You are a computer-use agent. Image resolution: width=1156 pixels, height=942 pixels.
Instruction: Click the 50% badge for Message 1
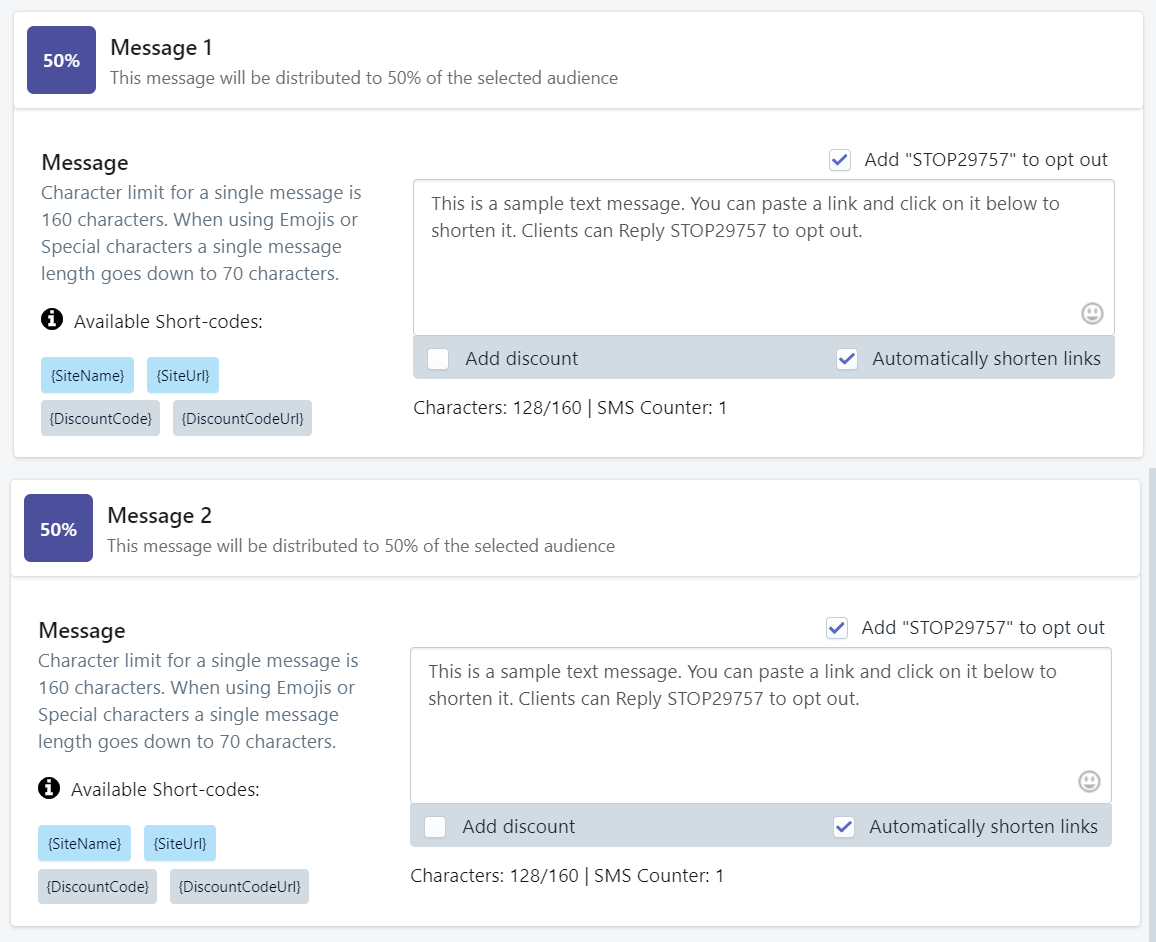tap(61, 60)
